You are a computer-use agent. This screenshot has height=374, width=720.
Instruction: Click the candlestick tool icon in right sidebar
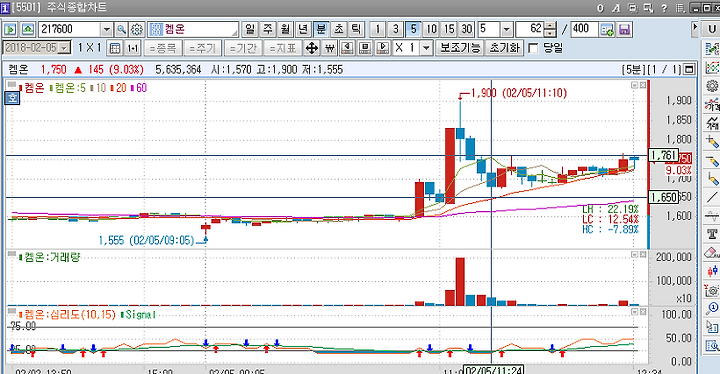coord(712,271)
